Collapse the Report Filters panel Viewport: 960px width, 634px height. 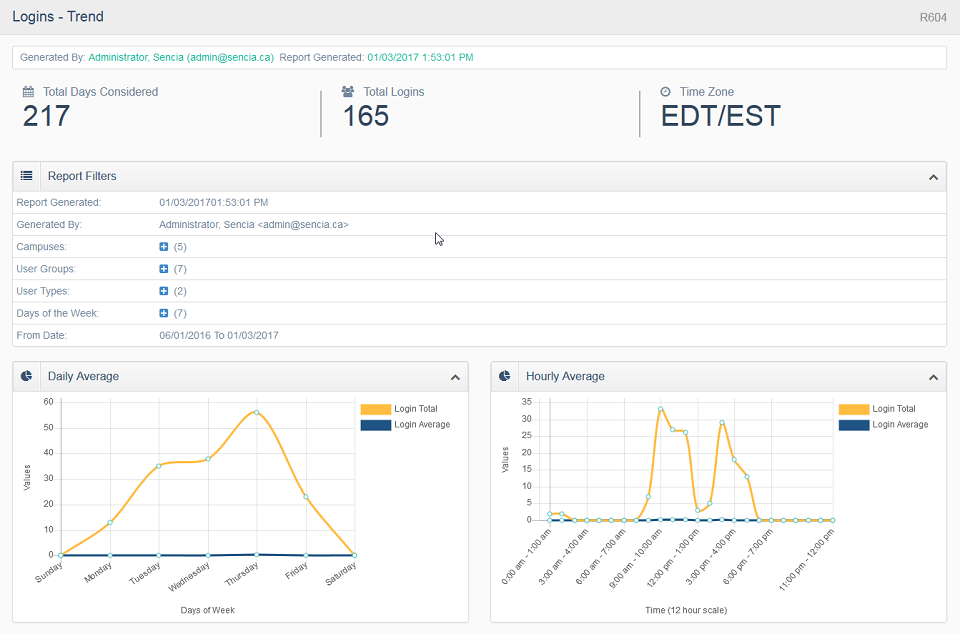[x=933, y=177]
